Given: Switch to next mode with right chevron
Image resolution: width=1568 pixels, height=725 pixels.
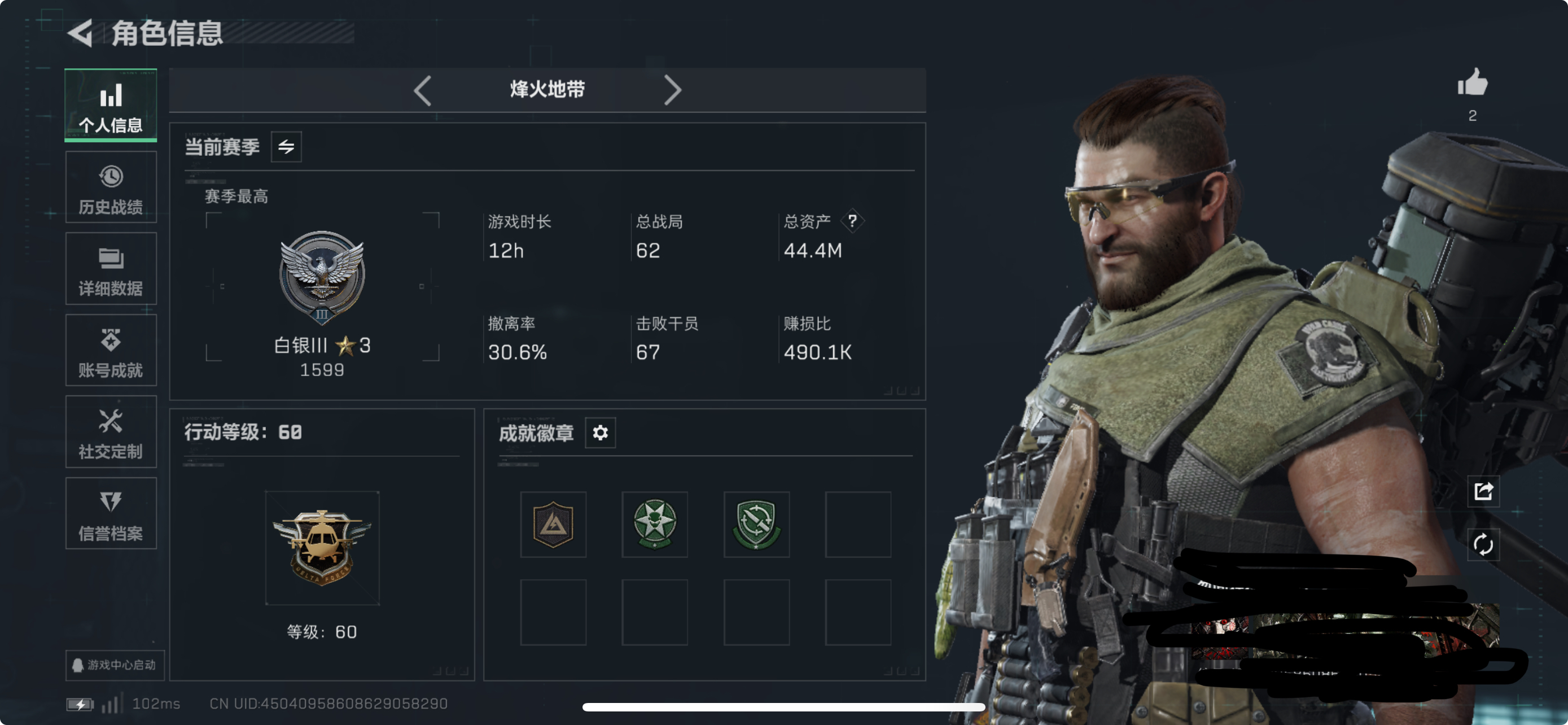Looking at the screenshot, I should click(672, 90).
